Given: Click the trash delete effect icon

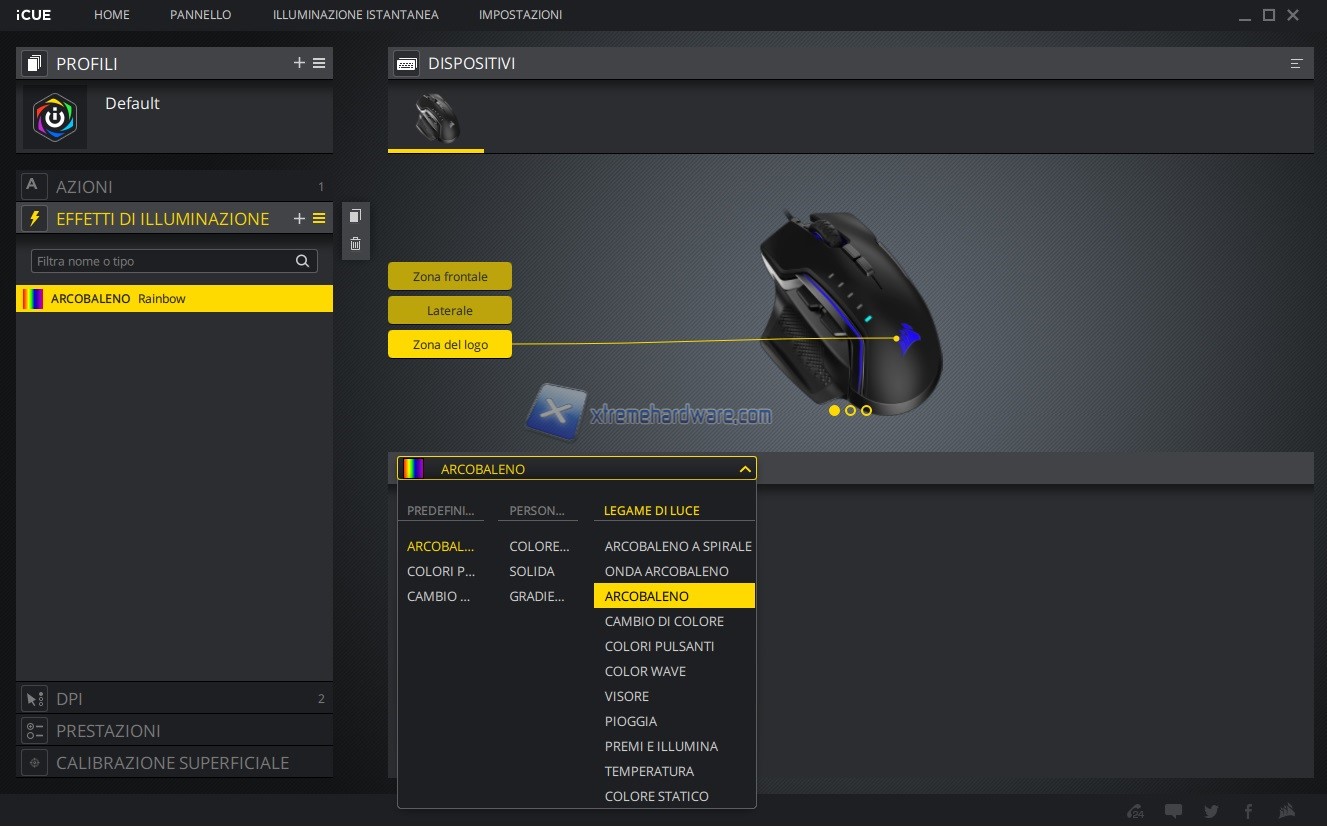Looking at the screenshot, I should [x=355, y=244].
